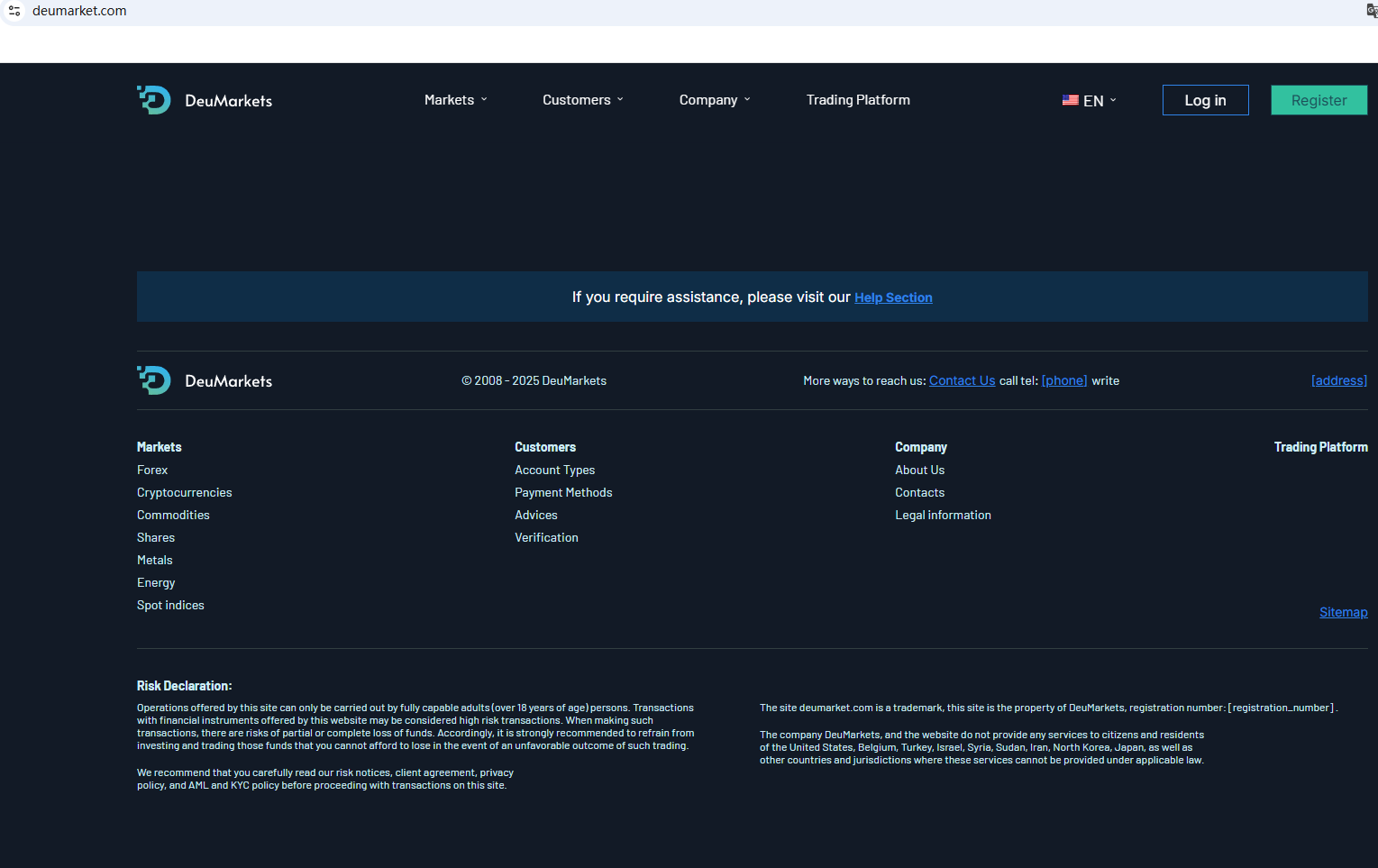Select Legal information under Company
Screen dimensions: 1378x868
943,515
